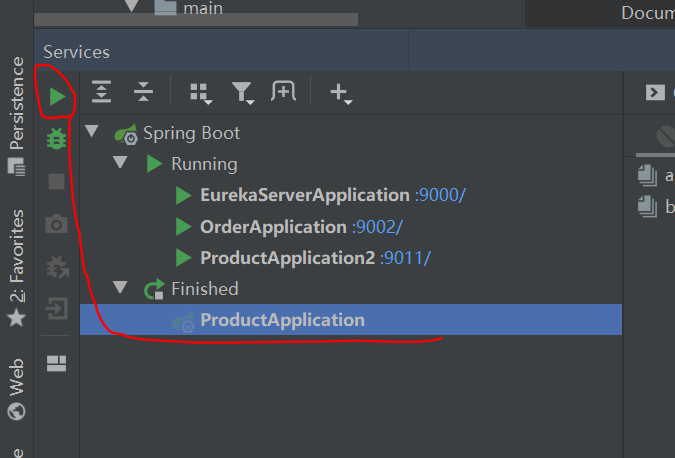The width and height of the screenshot is (675, 458).
Task: Click the camera thread dump icon
Action: [x=56, y=224]
